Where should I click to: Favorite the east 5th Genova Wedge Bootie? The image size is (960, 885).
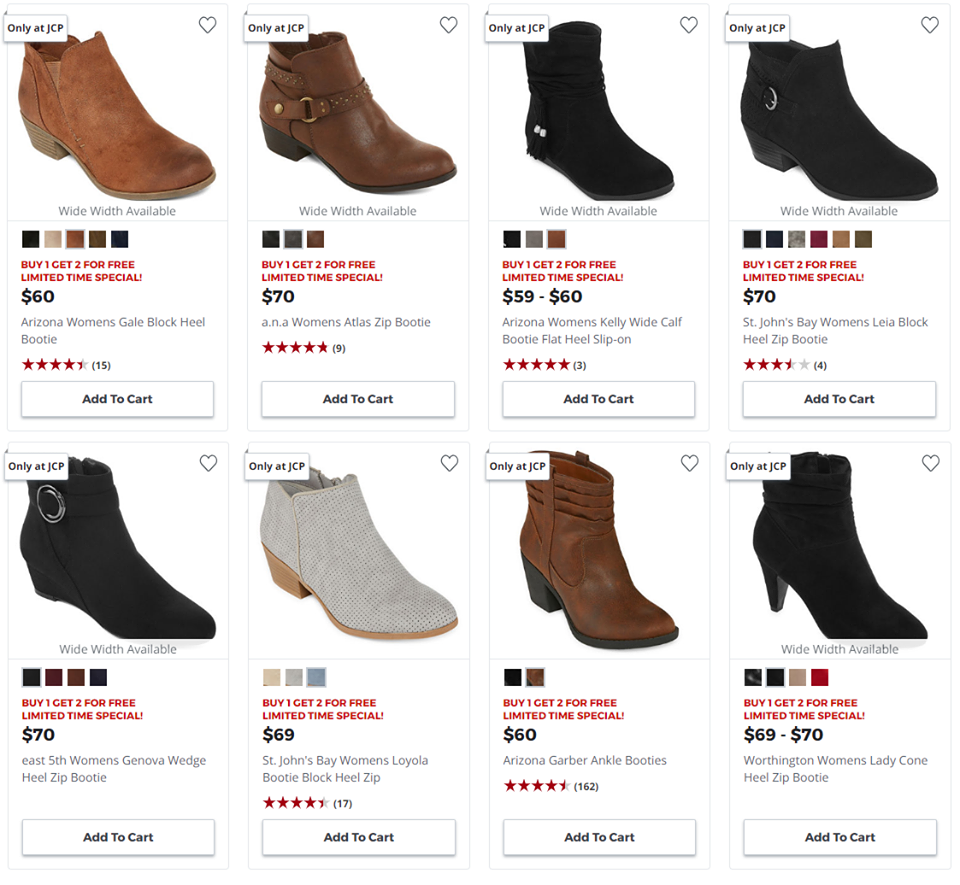tap(208, 463)
